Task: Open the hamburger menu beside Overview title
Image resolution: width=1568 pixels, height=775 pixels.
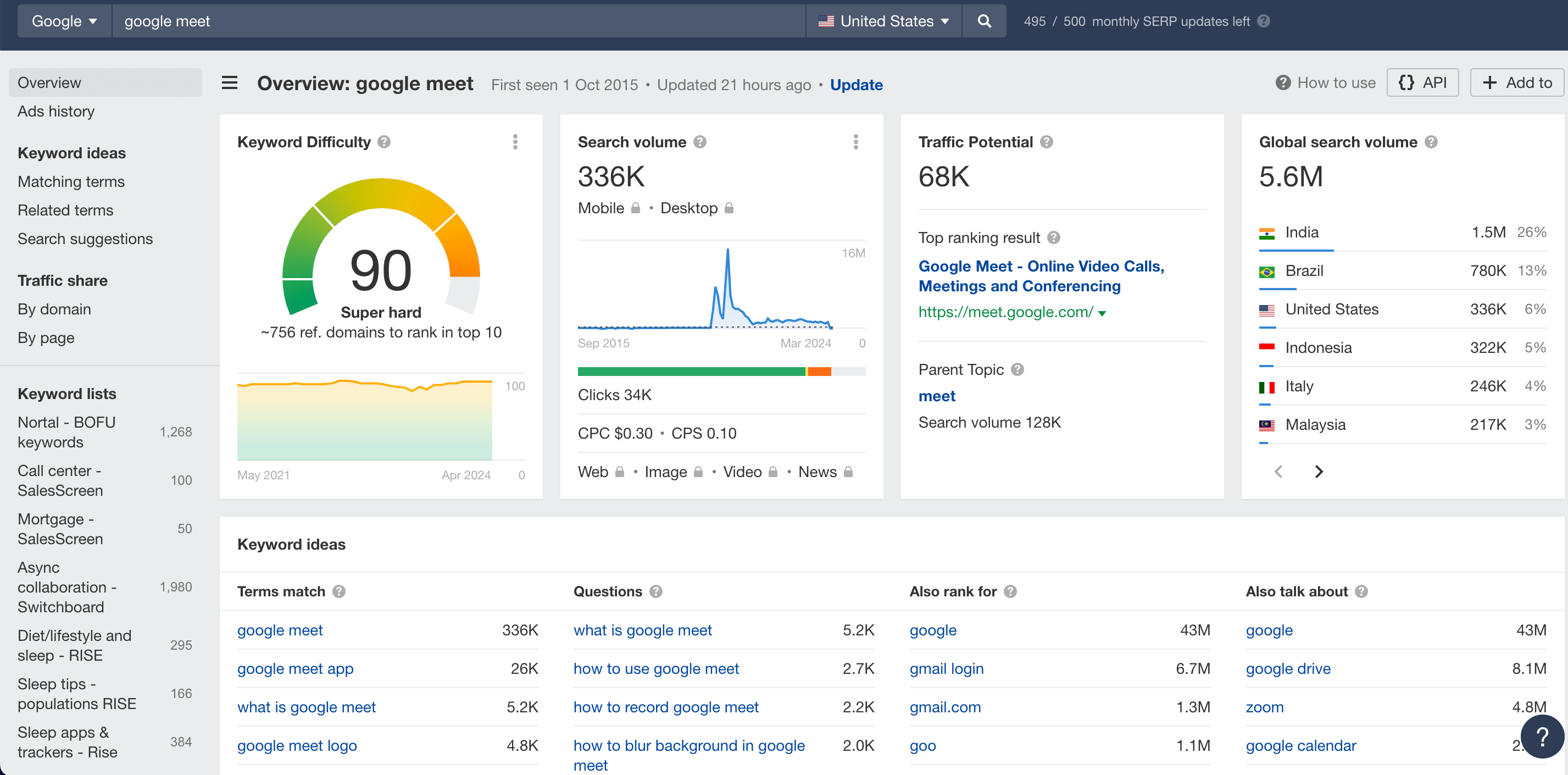Action: click(x=230, y=83)
